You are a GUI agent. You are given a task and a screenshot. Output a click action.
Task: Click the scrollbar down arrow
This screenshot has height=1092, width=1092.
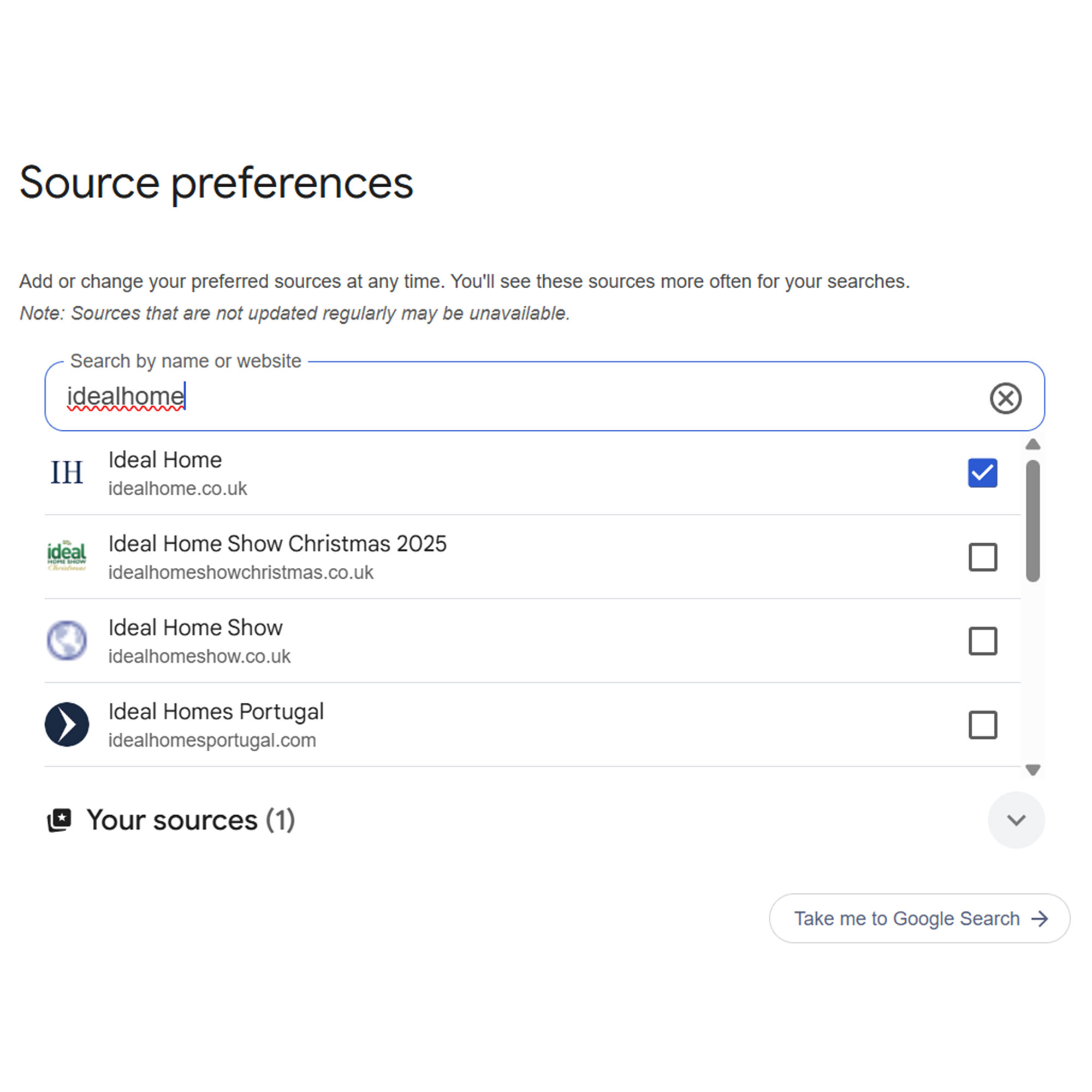pos(1033,769)
